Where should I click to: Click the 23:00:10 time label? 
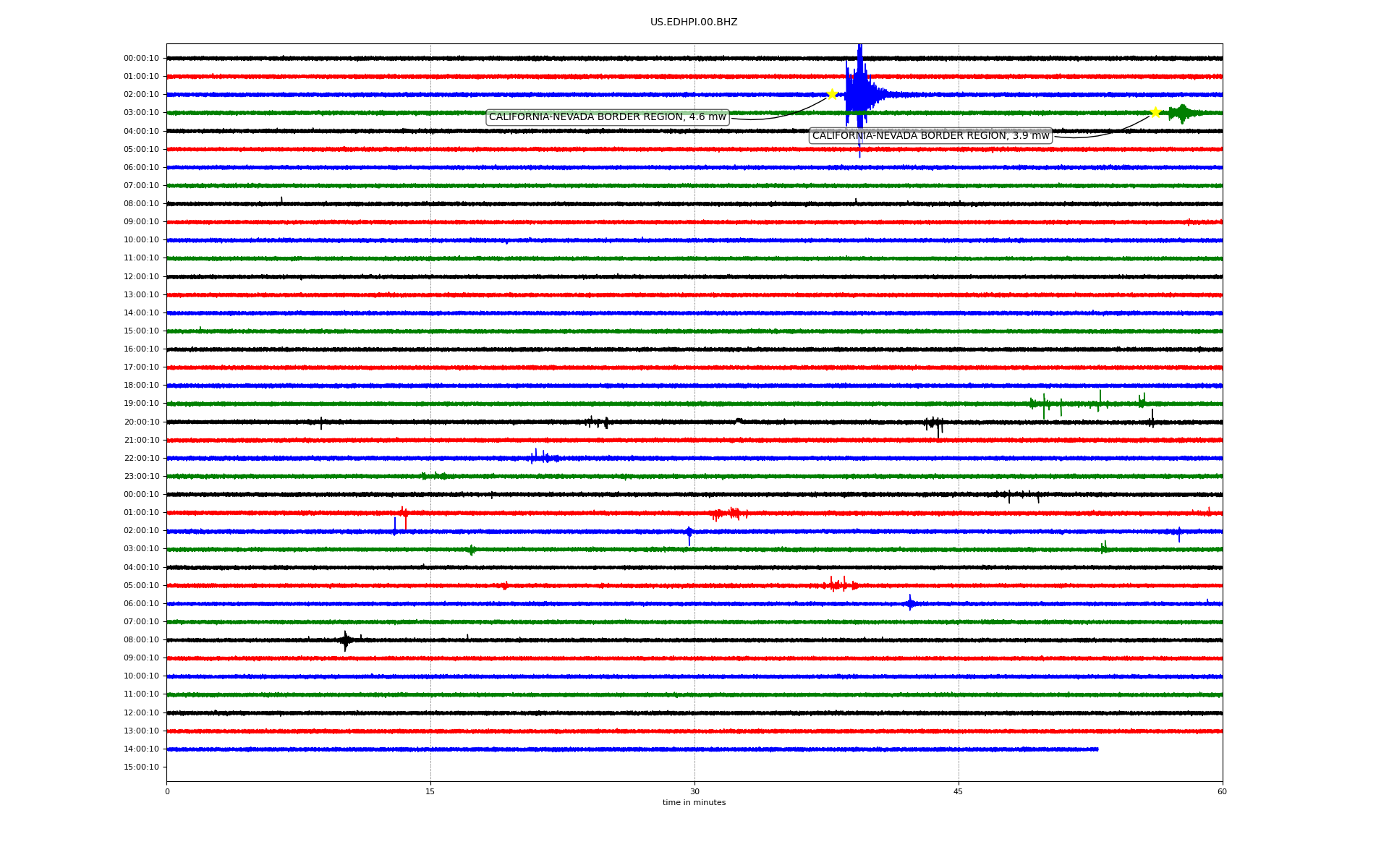[x=141, y=477]
